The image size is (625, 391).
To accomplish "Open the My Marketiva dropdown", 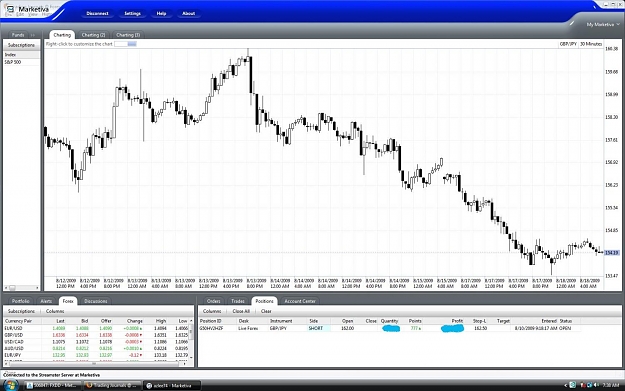I will pyautogui.click(x=603, y=25).
